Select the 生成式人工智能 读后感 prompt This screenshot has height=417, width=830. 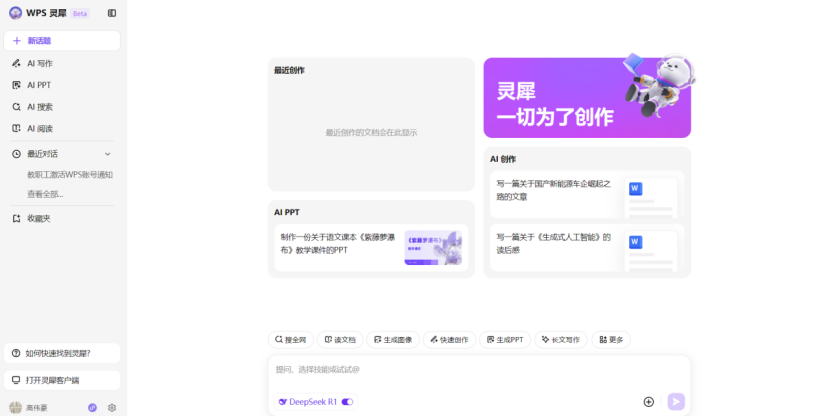[x=587, y=248]
